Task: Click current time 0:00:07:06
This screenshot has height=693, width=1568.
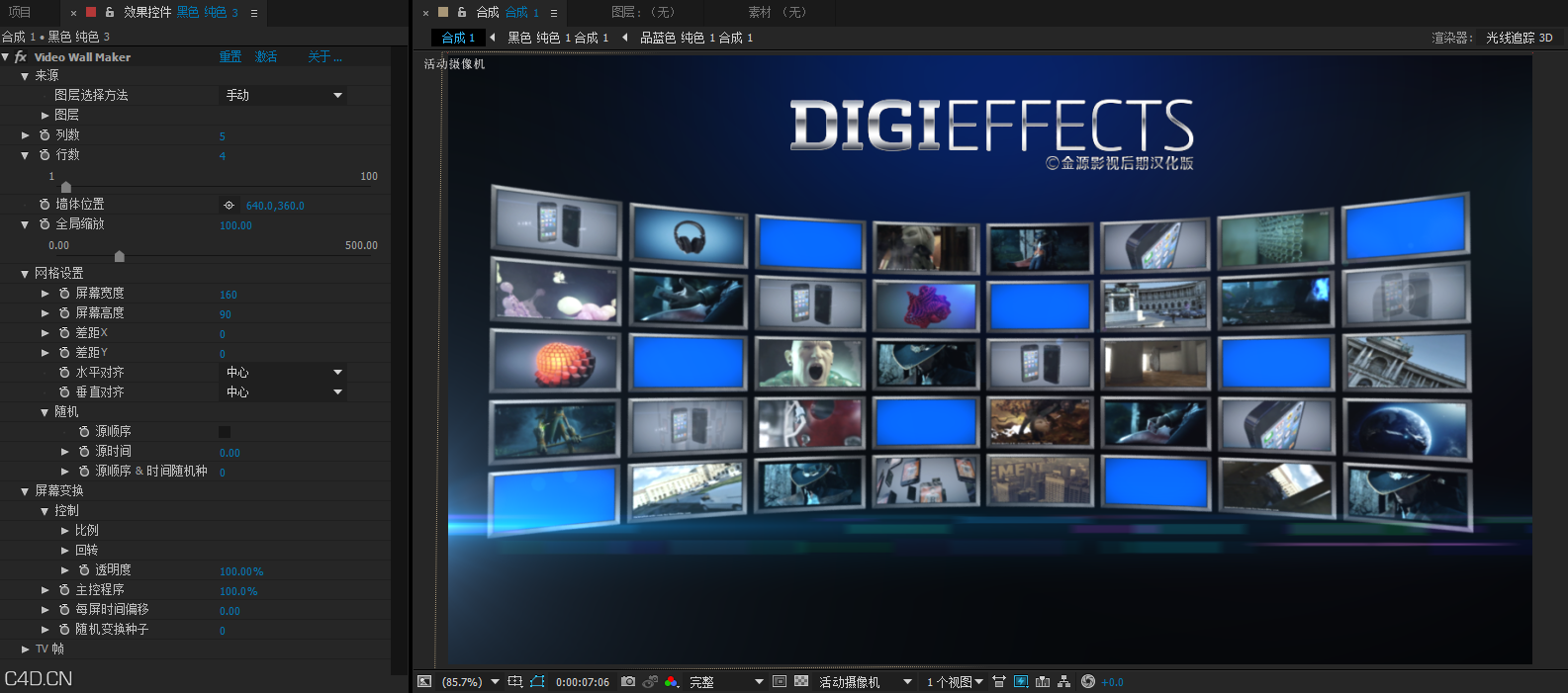Action: click(x=583, y=682)
